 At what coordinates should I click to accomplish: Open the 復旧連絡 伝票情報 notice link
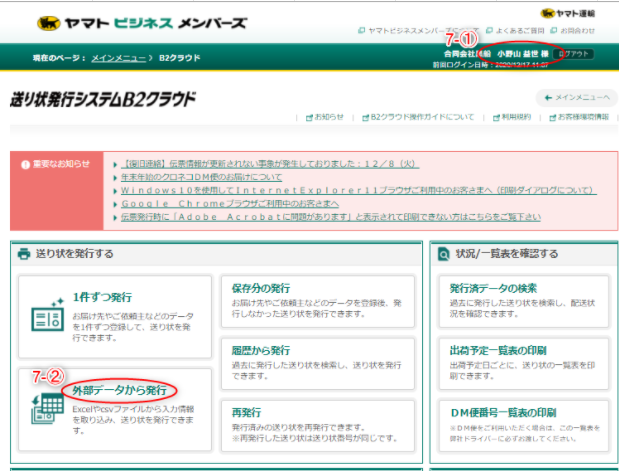pyautogui.click(x=270, y=164)
